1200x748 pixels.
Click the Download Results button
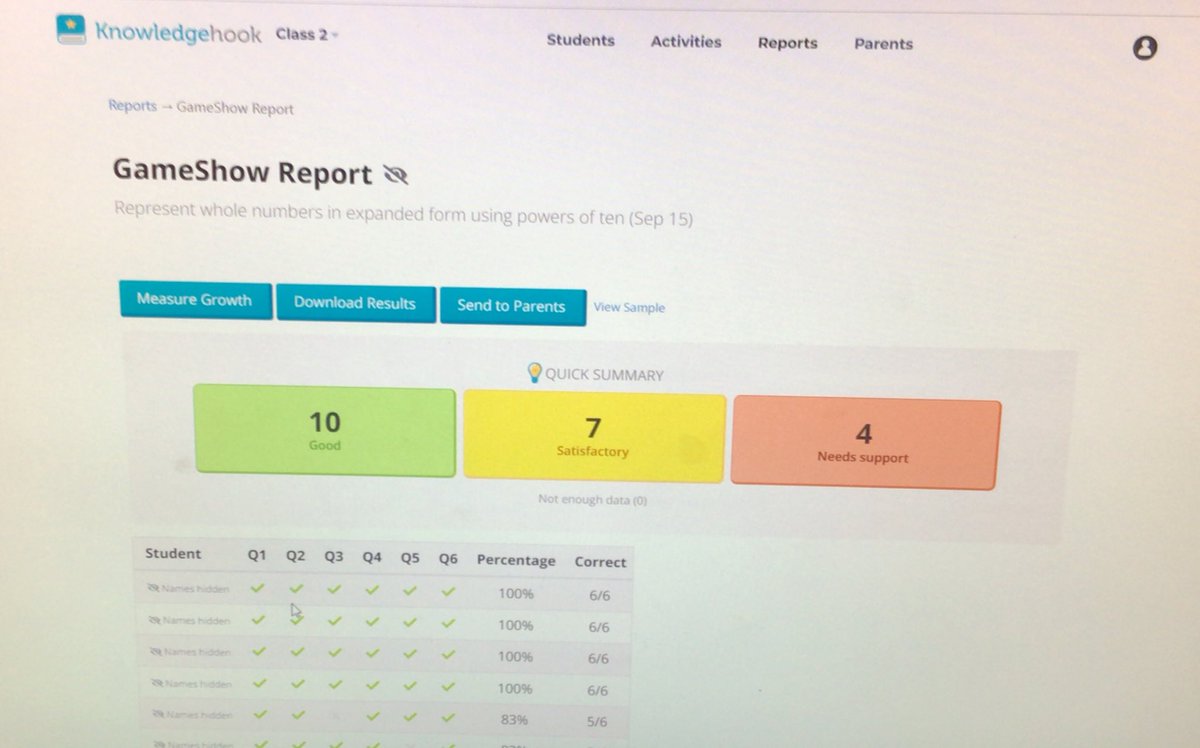click(354, 303)
